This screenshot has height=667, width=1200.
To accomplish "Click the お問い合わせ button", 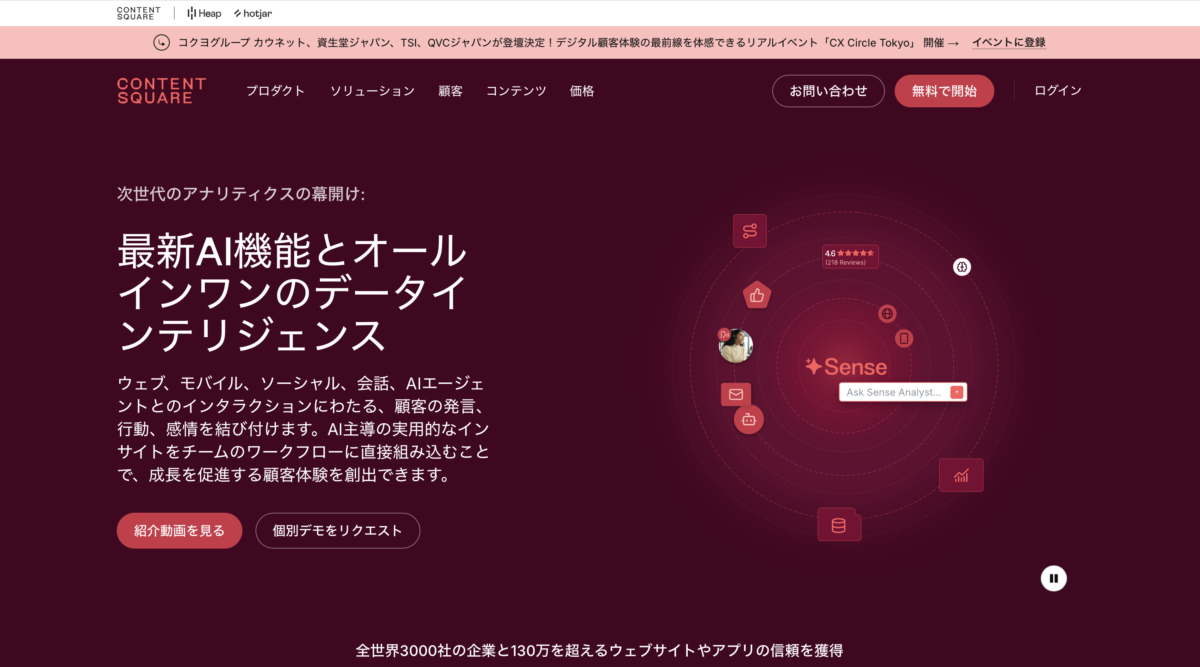I will (828, 91).
